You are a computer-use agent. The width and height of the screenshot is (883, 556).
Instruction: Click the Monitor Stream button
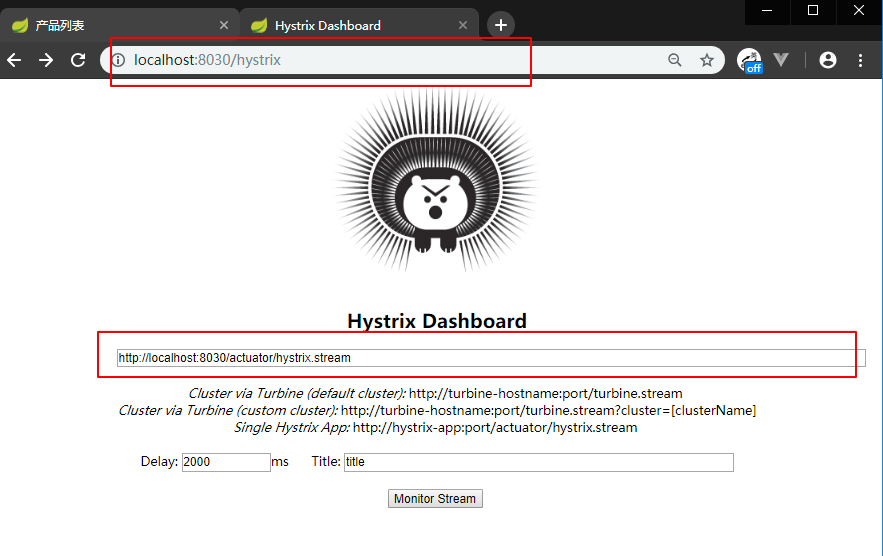click(435, 499)
